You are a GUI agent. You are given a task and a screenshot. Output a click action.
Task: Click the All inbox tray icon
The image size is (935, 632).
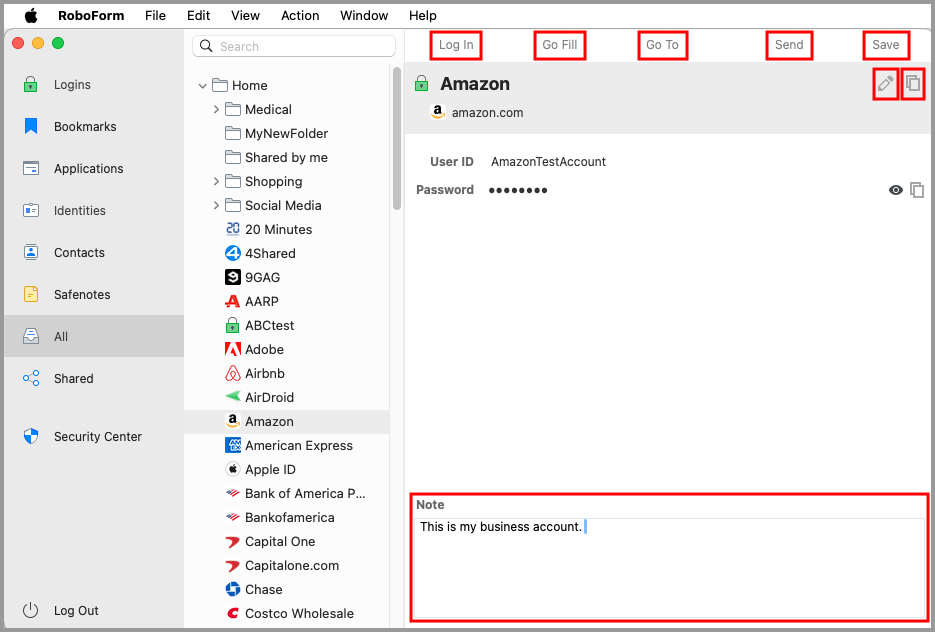coord(30,336)
